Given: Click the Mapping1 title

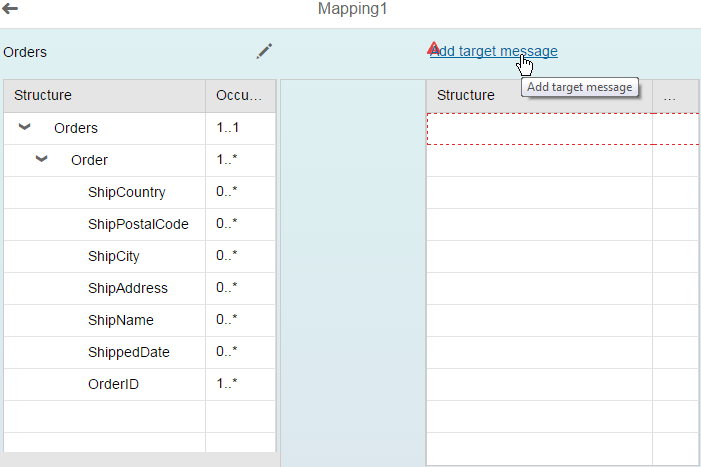Looking at the screenshot, I should pos(351,9).
